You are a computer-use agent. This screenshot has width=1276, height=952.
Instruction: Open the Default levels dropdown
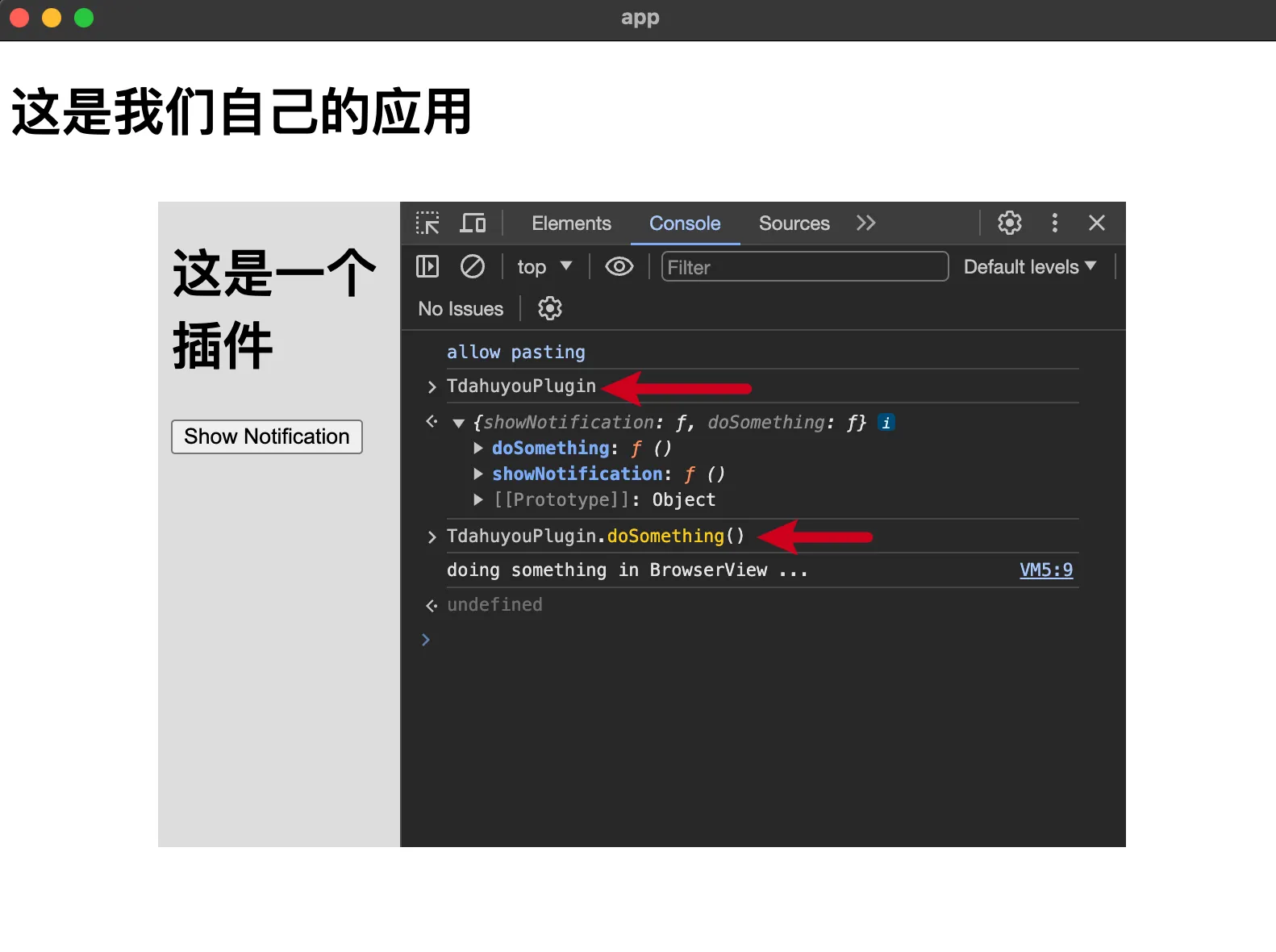pyautogui.click(x=1029, y=267)
